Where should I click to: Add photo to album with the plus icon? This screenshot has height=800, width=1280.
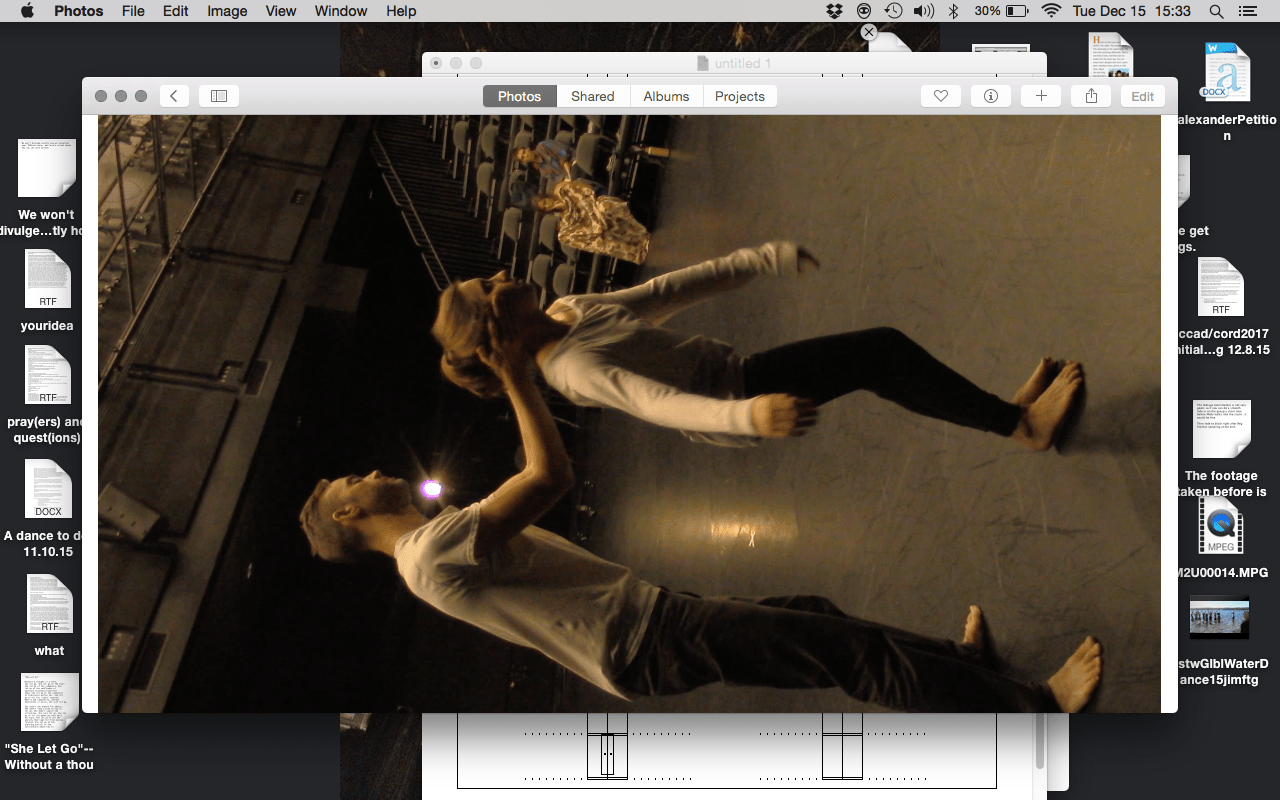[1041, 95]
